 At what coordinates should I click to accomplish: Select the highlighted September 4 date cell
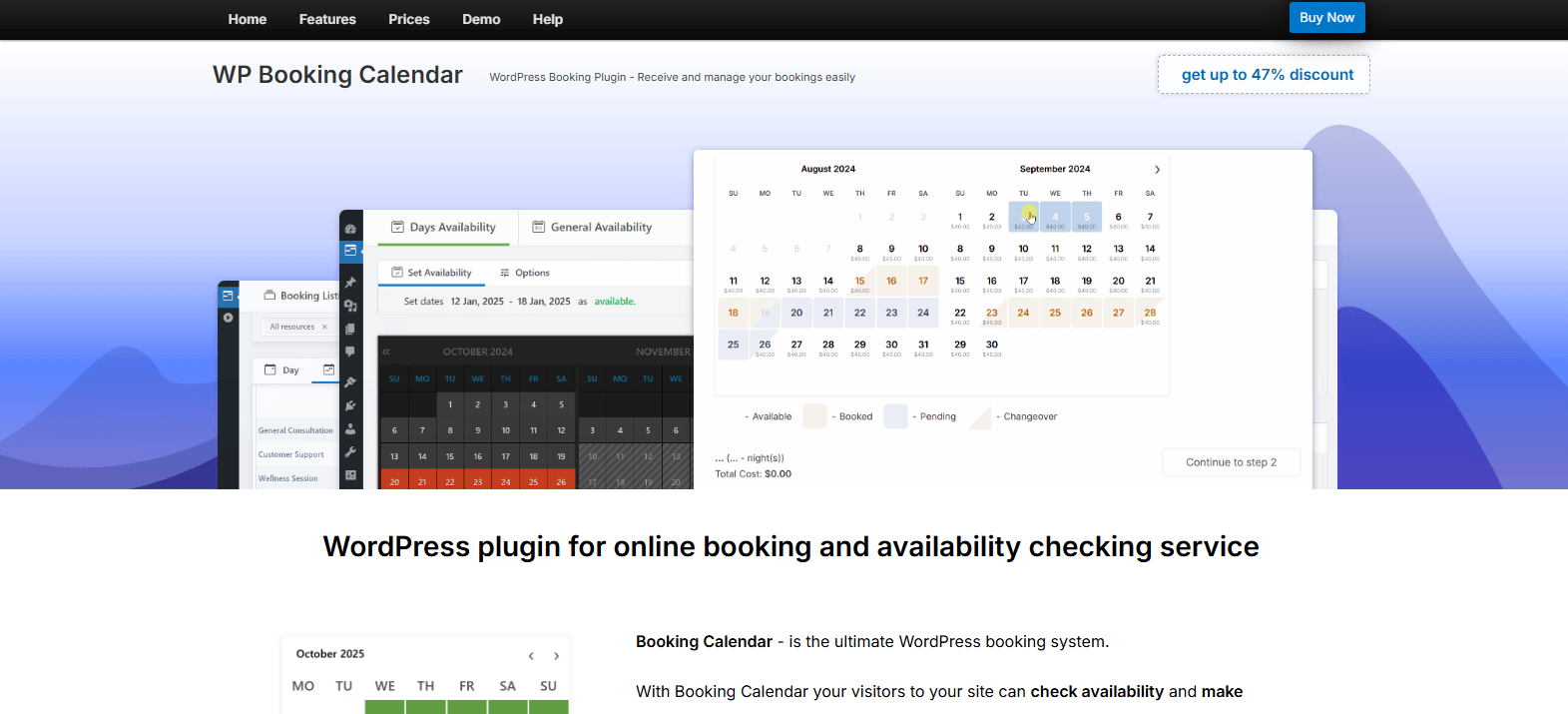point(1055,218)
